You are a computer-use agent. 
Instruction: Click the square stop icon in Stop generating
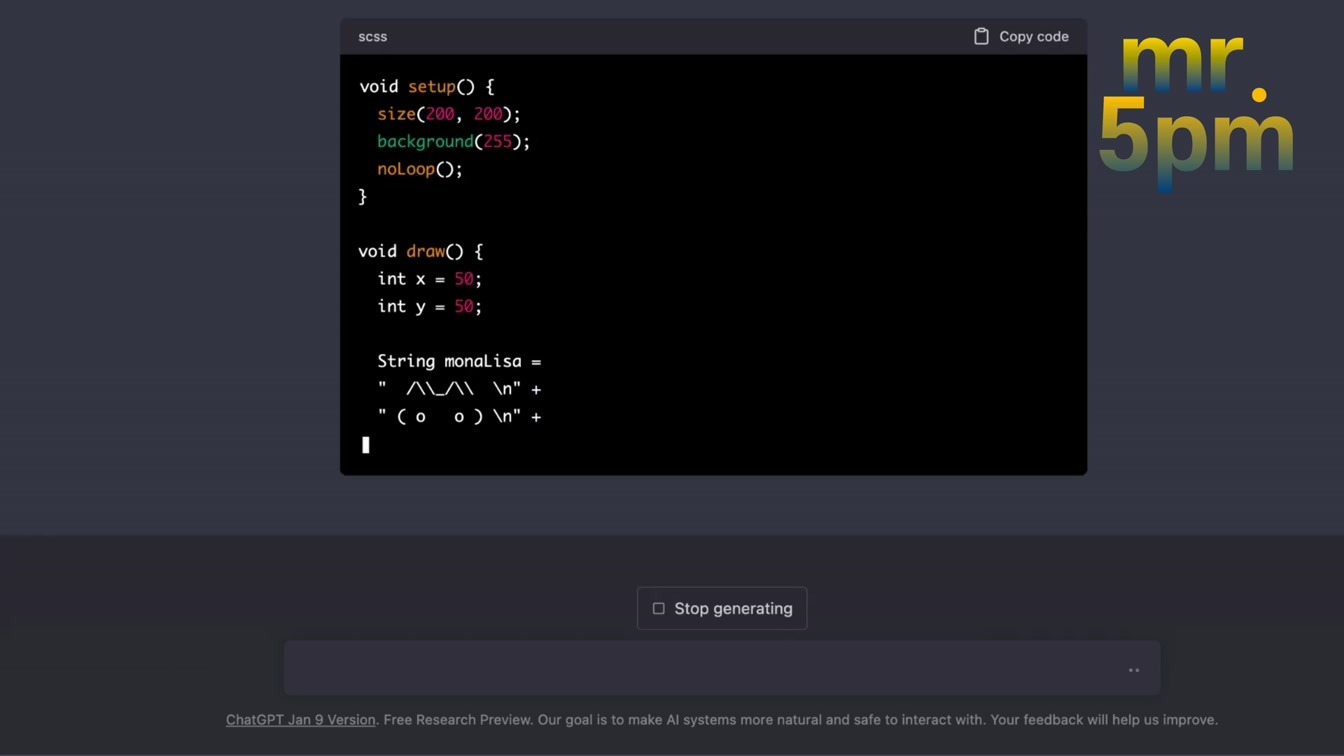click(x=658, y=608)
